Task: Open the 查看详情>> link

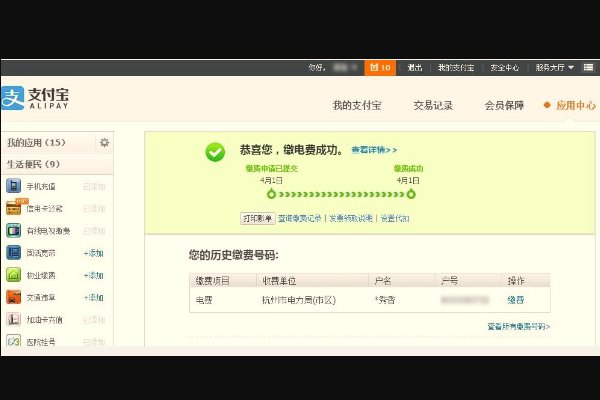Action: pos(374,150)
